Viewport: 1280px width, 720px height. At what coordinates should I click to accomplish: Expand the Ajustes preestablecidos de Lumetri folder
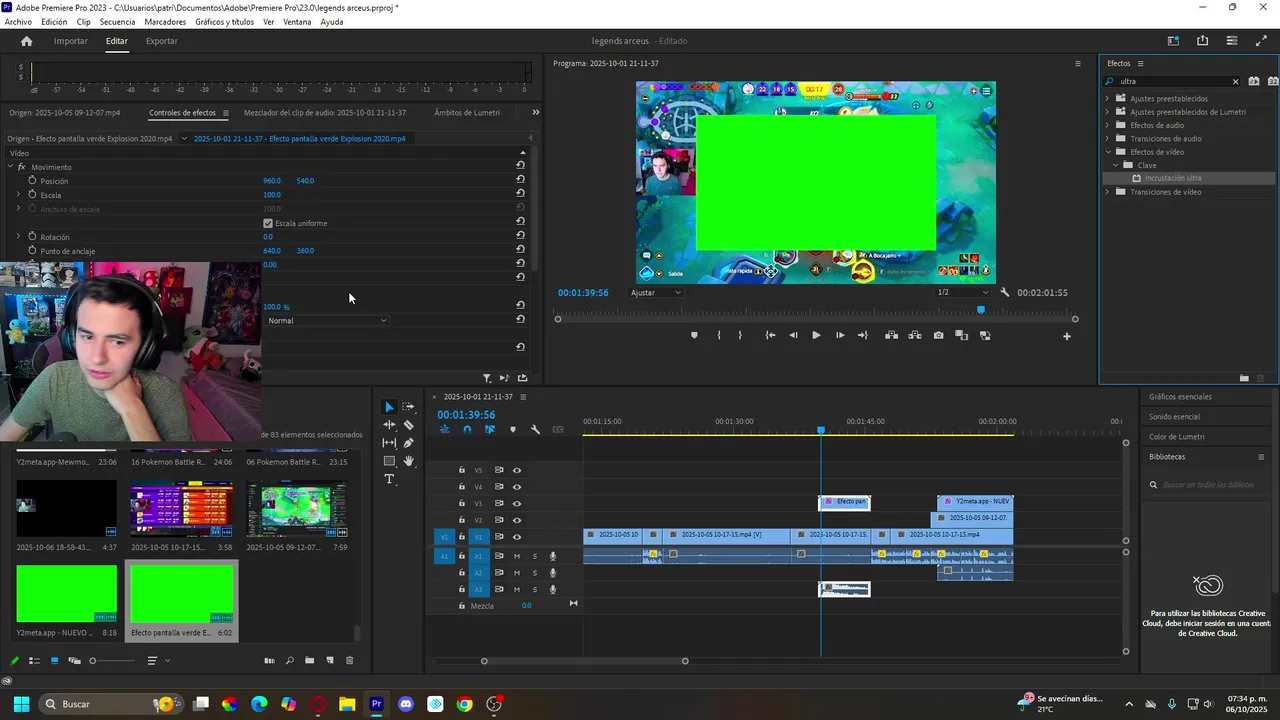pyautogui.click(x=1108, y=112)
